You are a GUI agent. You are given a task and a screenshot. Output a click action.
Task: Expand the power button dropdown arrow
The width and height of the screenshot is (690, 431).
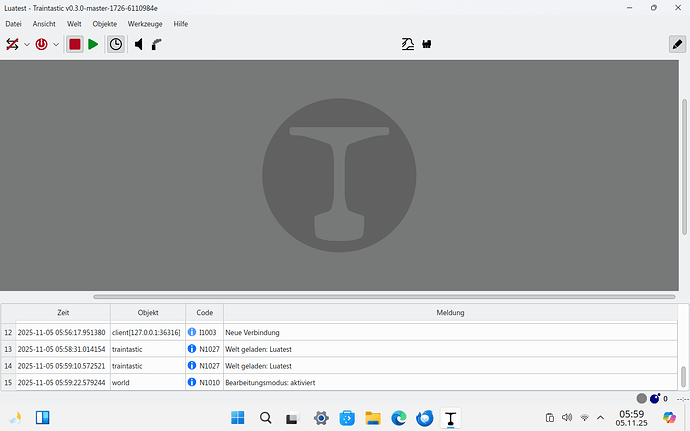56,45
